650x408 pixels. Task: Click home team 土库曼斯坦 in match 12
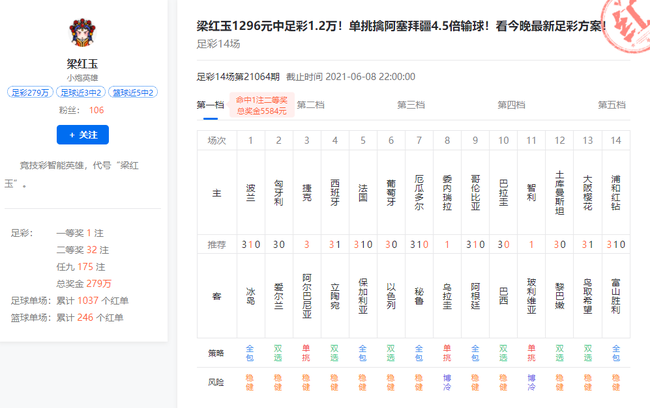point(560,193)
